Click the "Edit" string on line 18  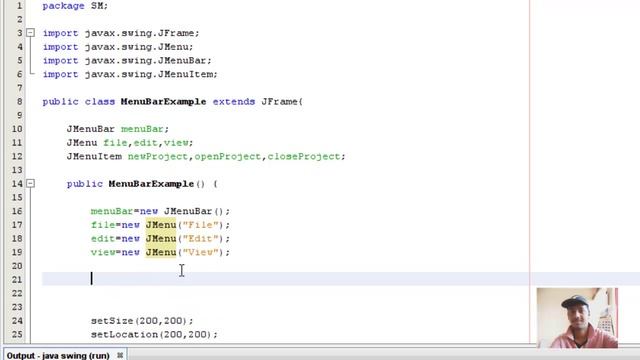coord(200,238)
